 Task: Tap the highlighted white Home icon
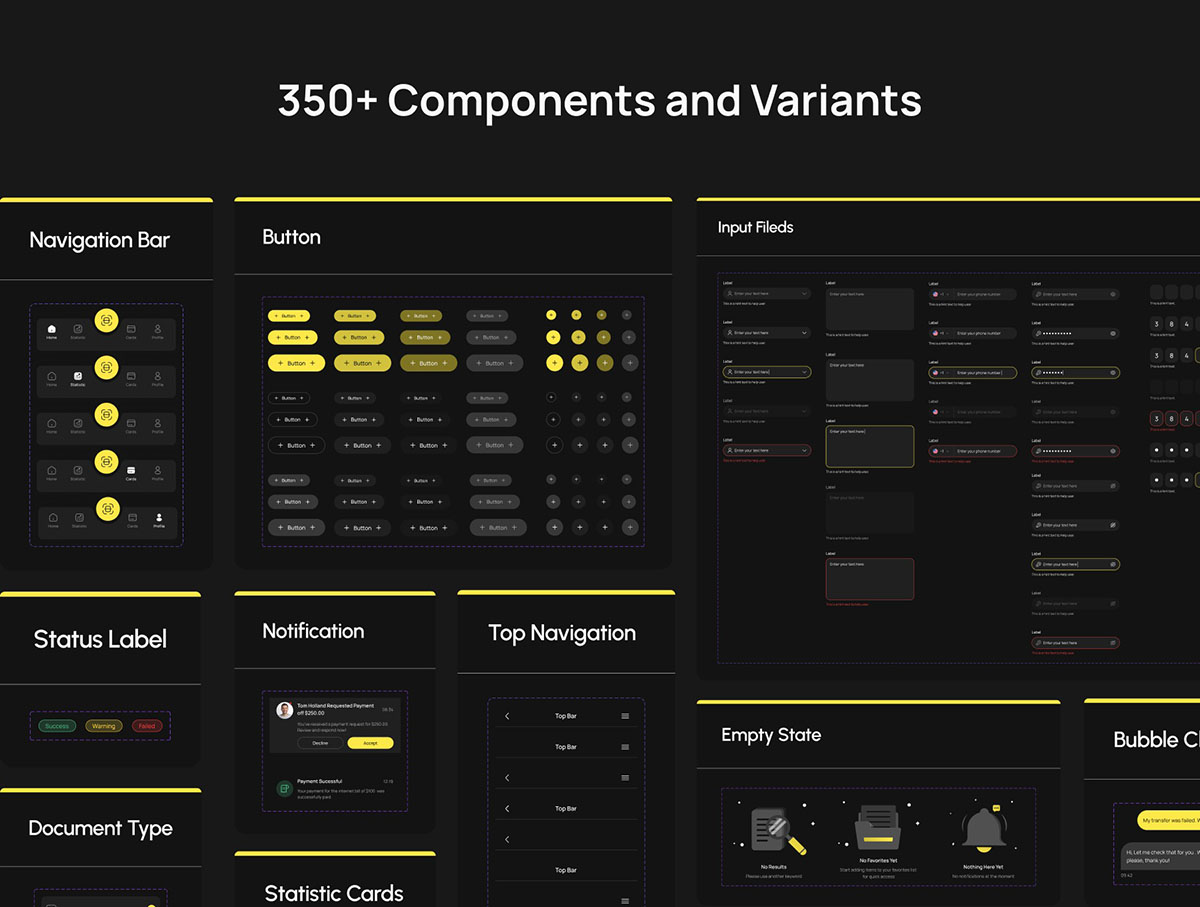click(x=52, y=328)
